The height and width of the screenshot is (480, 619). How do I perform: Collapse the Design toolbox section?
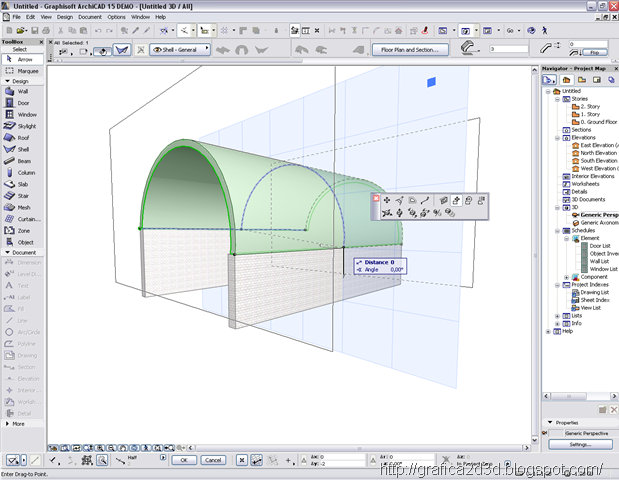[8, 81]
